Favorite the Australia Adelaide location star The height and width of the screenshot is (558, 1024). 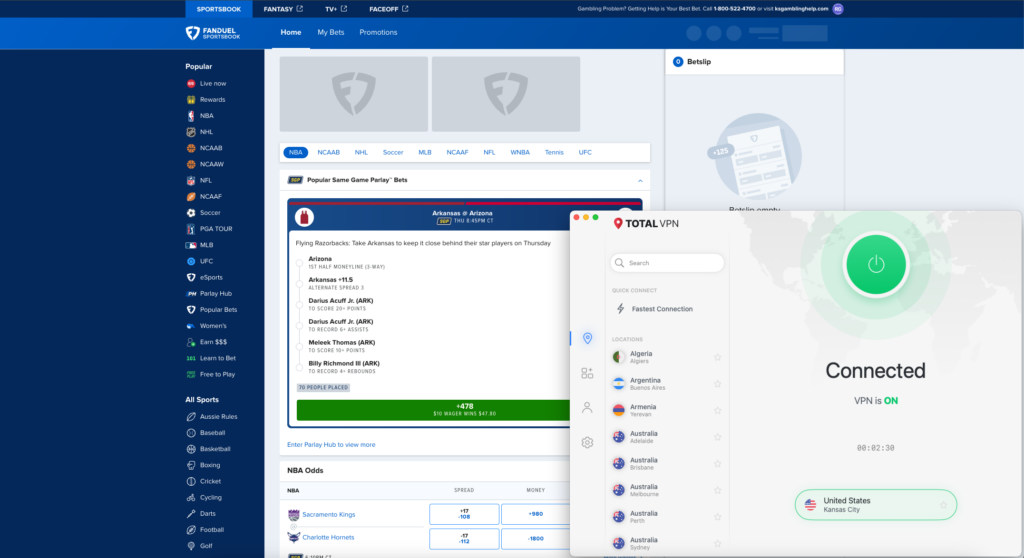[x=717, y=437]
